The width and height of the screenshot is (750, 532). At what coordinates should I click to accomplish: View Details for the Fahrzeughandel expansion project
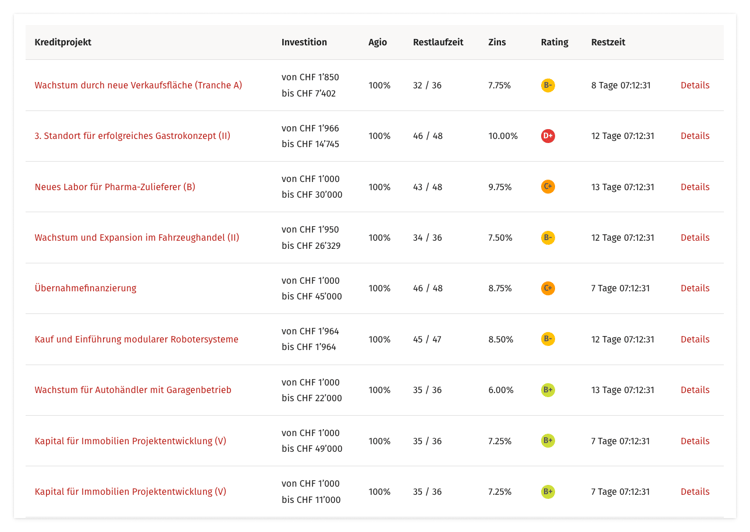(x=694, y=238)
